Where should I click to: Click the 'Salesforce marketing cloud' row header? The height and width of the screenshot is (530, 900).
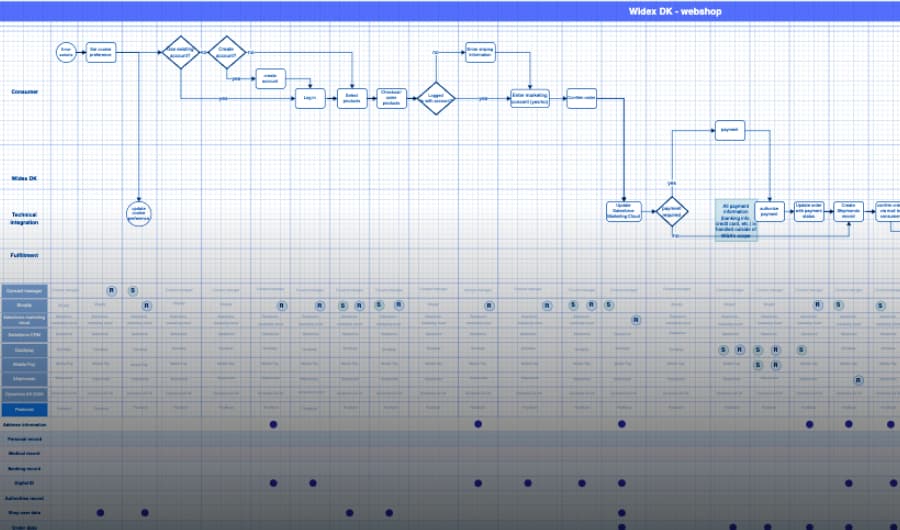(25, 320)
